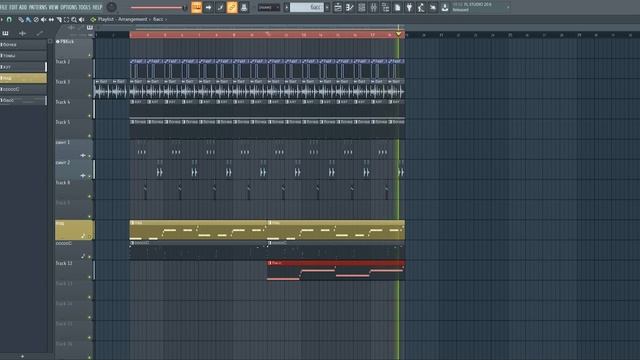
Task: Open the OPTIONS menu
Action: coord(69,7)
